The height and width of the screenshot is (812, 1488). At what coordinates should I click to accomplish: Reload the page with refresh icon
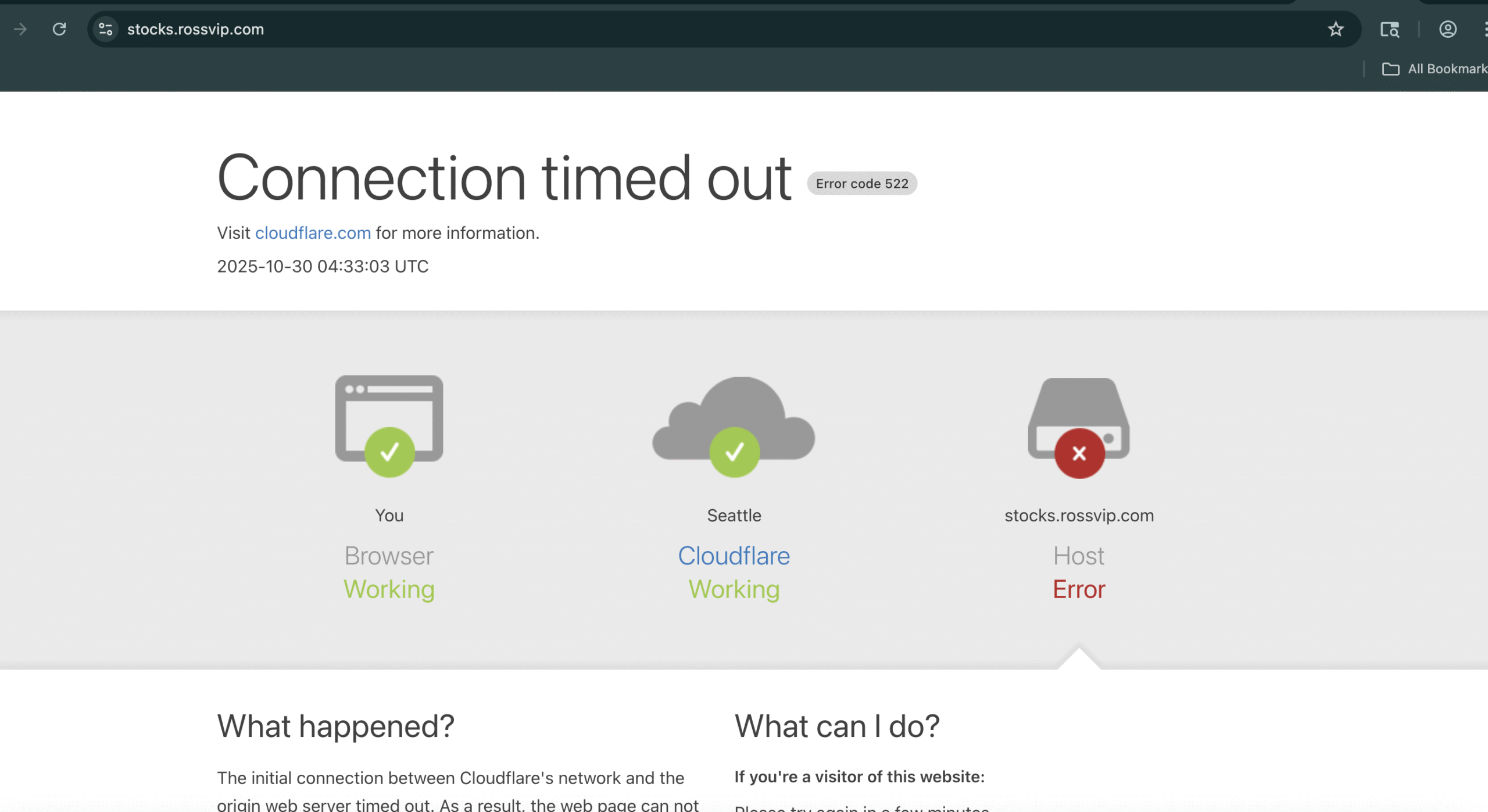pos(59,29)
